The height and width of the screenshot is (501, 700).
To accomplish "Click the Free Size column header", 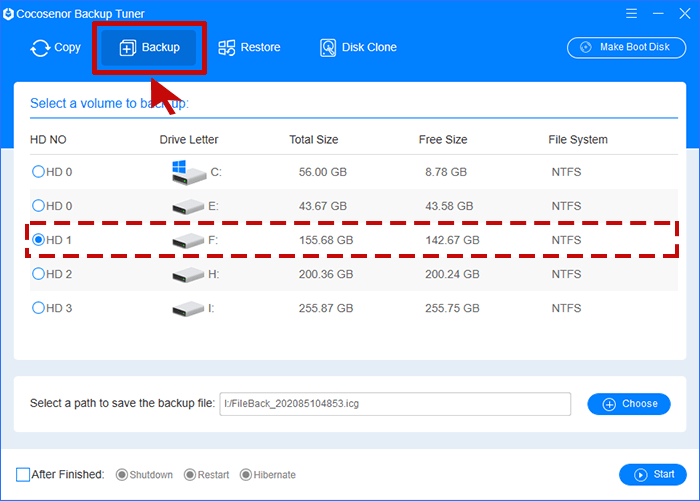I will pyautogui.click(x=443, y=140).
